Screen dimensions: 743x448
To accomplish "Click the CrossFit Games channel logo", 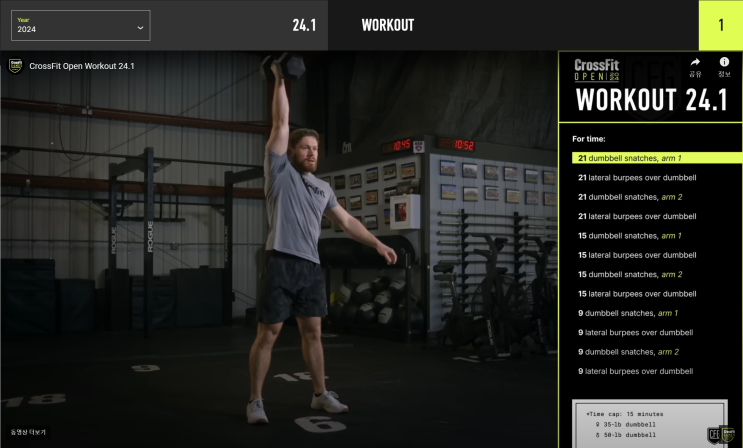I will pos(16,66).
